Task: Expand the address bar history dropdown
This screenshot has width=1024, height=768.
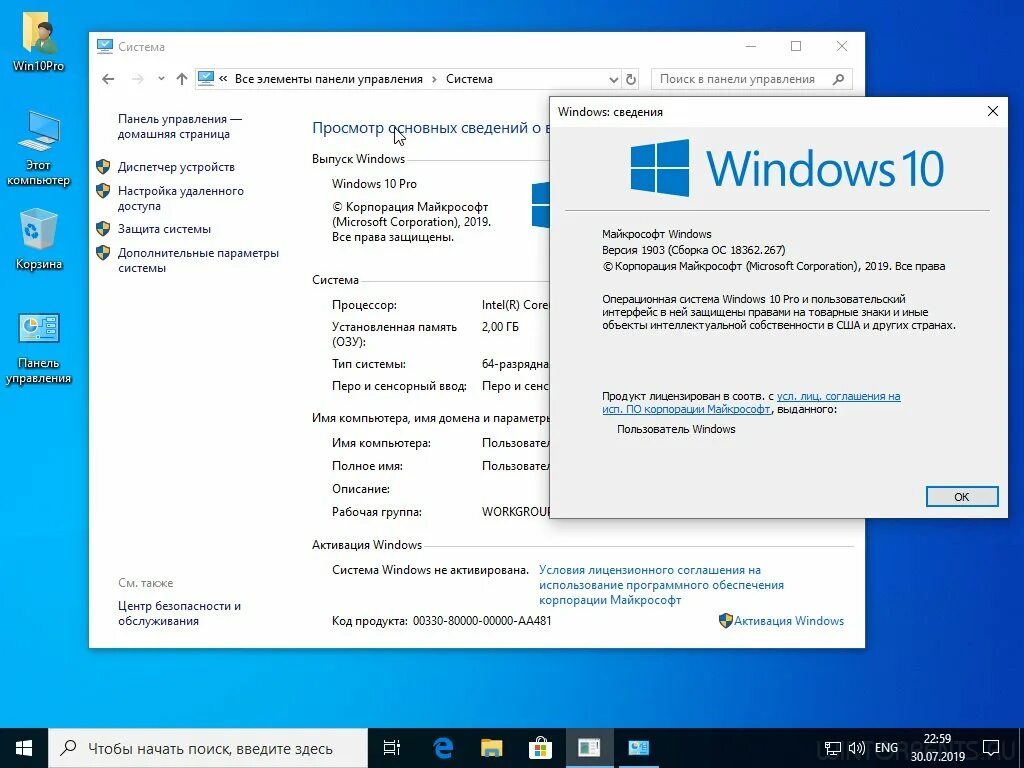Action: click(613, 79)
